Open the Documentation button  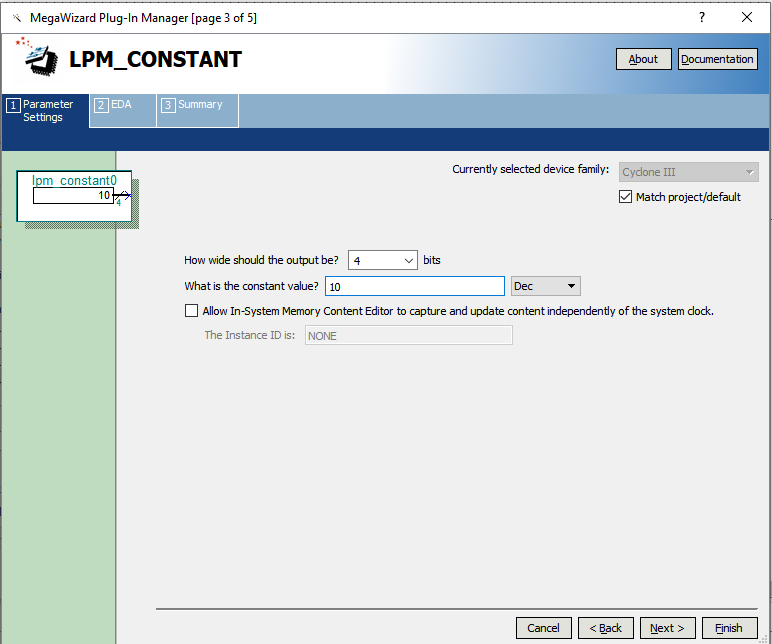coord(717,59)
